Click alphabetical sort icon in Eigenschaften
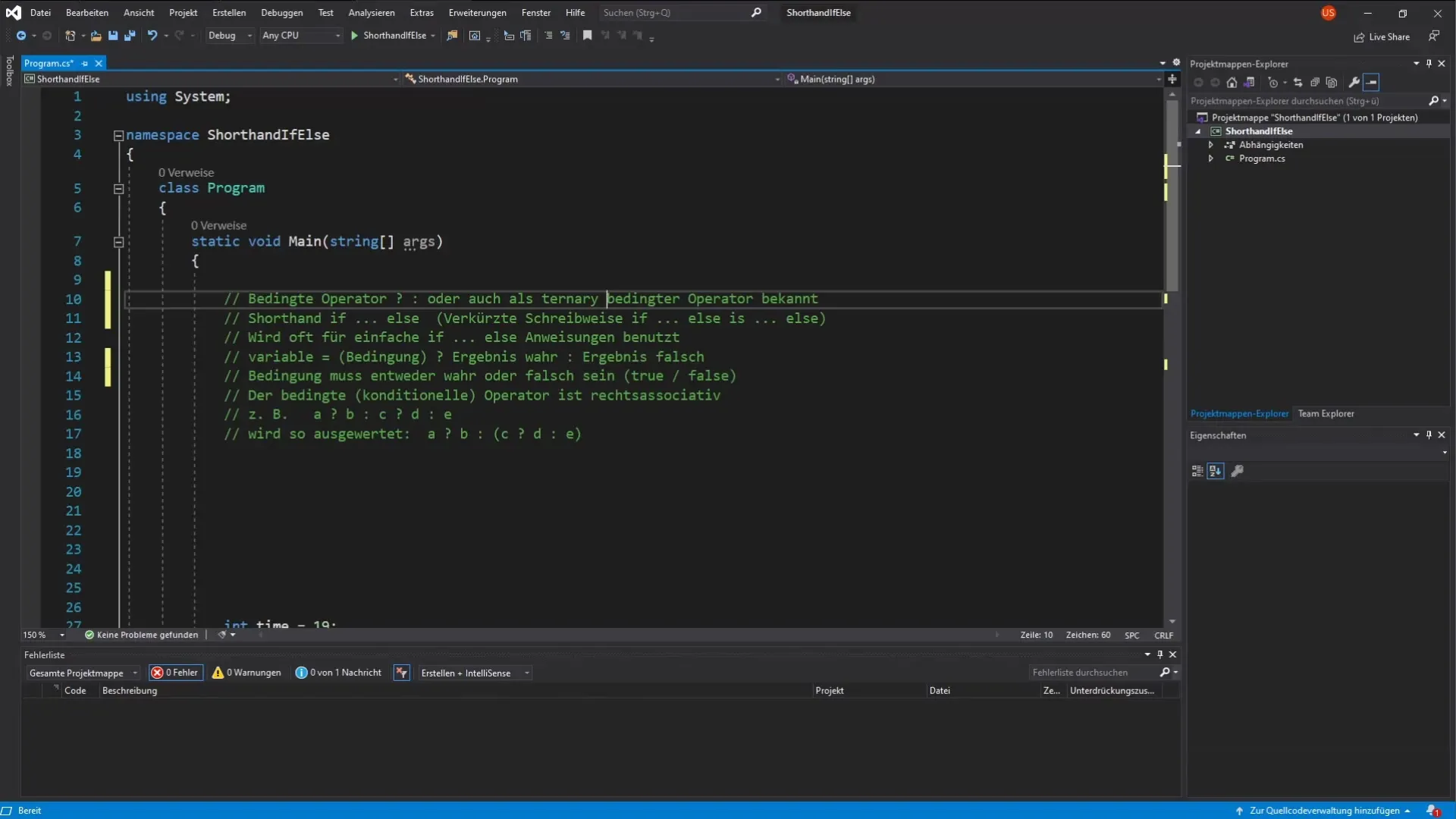Image resolution: width=1456 pixels, height=819 pixels. click(1216, 471)
